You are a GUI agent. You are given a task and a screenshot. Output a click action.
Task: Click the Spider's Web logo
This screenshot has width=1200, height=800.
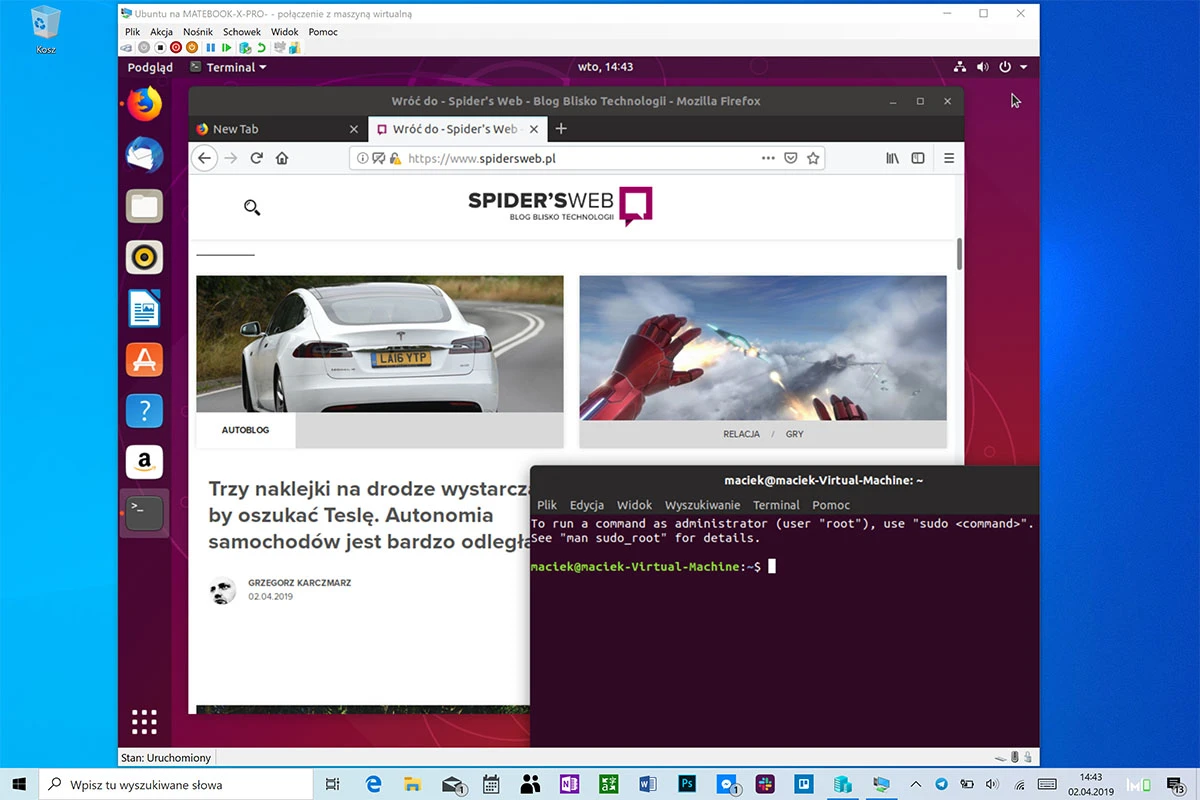click(560, 205)
